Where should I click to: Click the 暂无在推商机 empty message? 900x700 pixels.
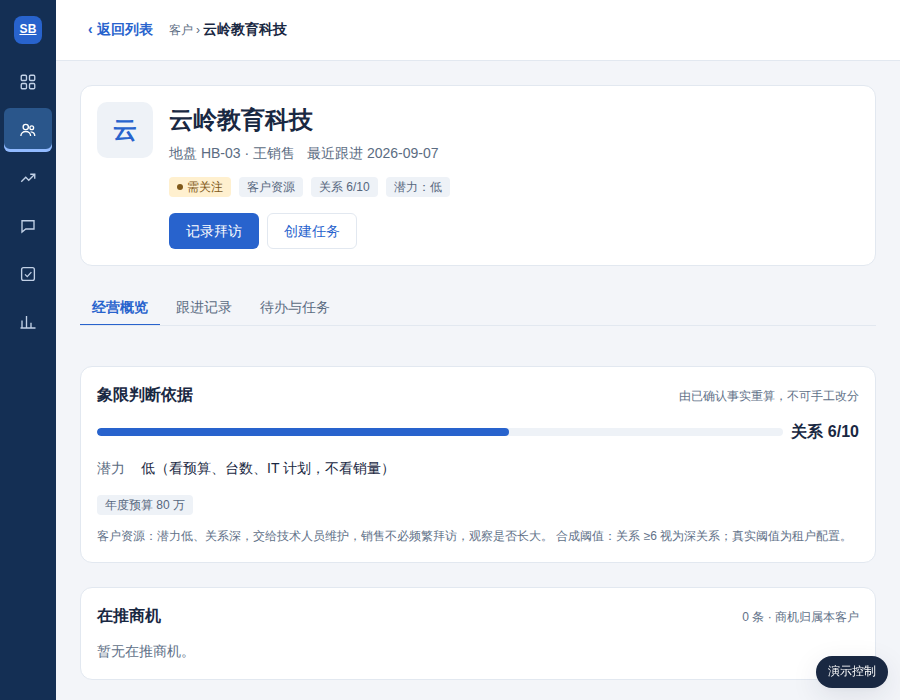pyautogui.click(x=143, y=652)
